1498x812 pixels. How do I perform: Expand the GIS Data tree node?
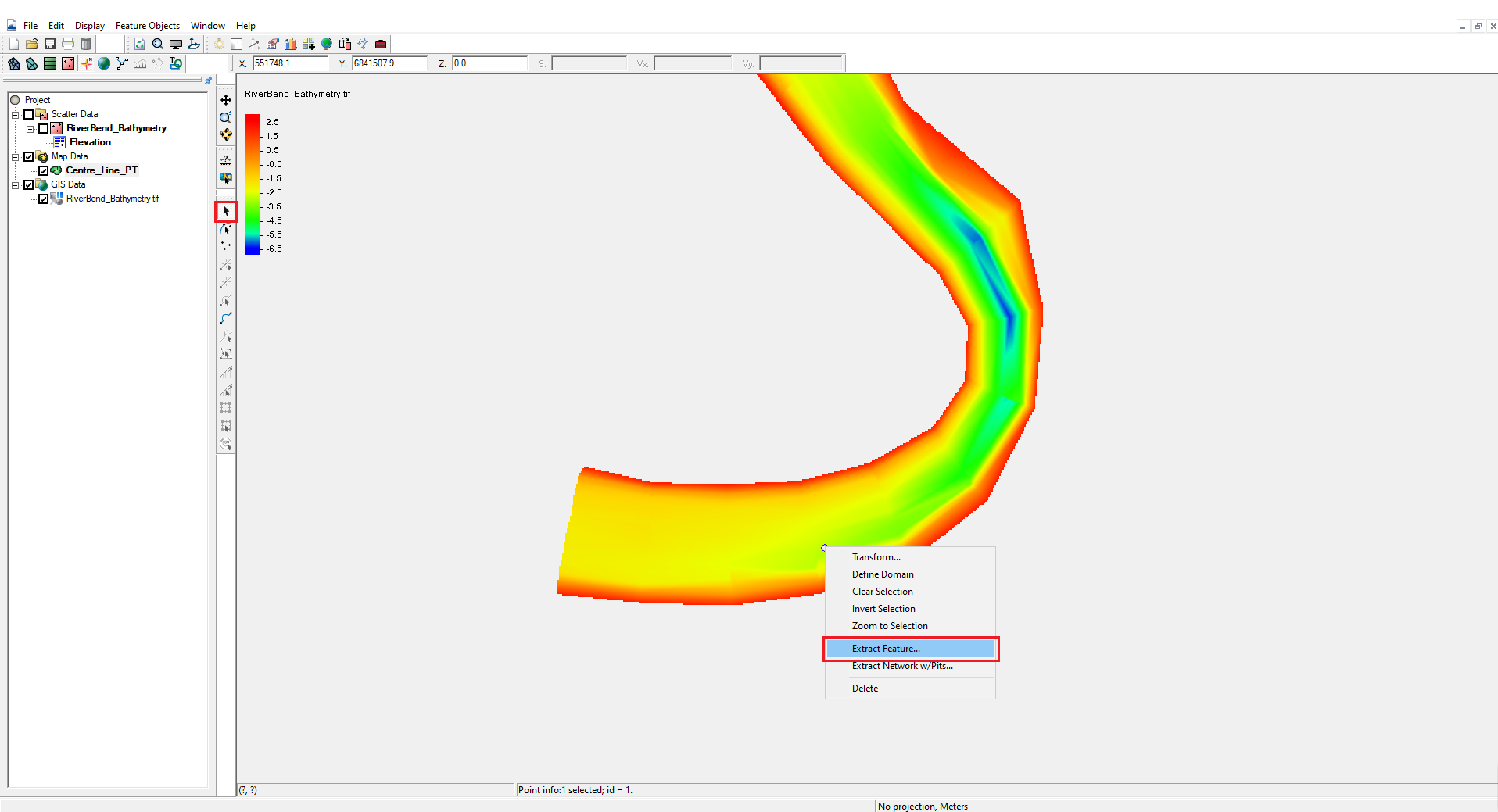15,184
